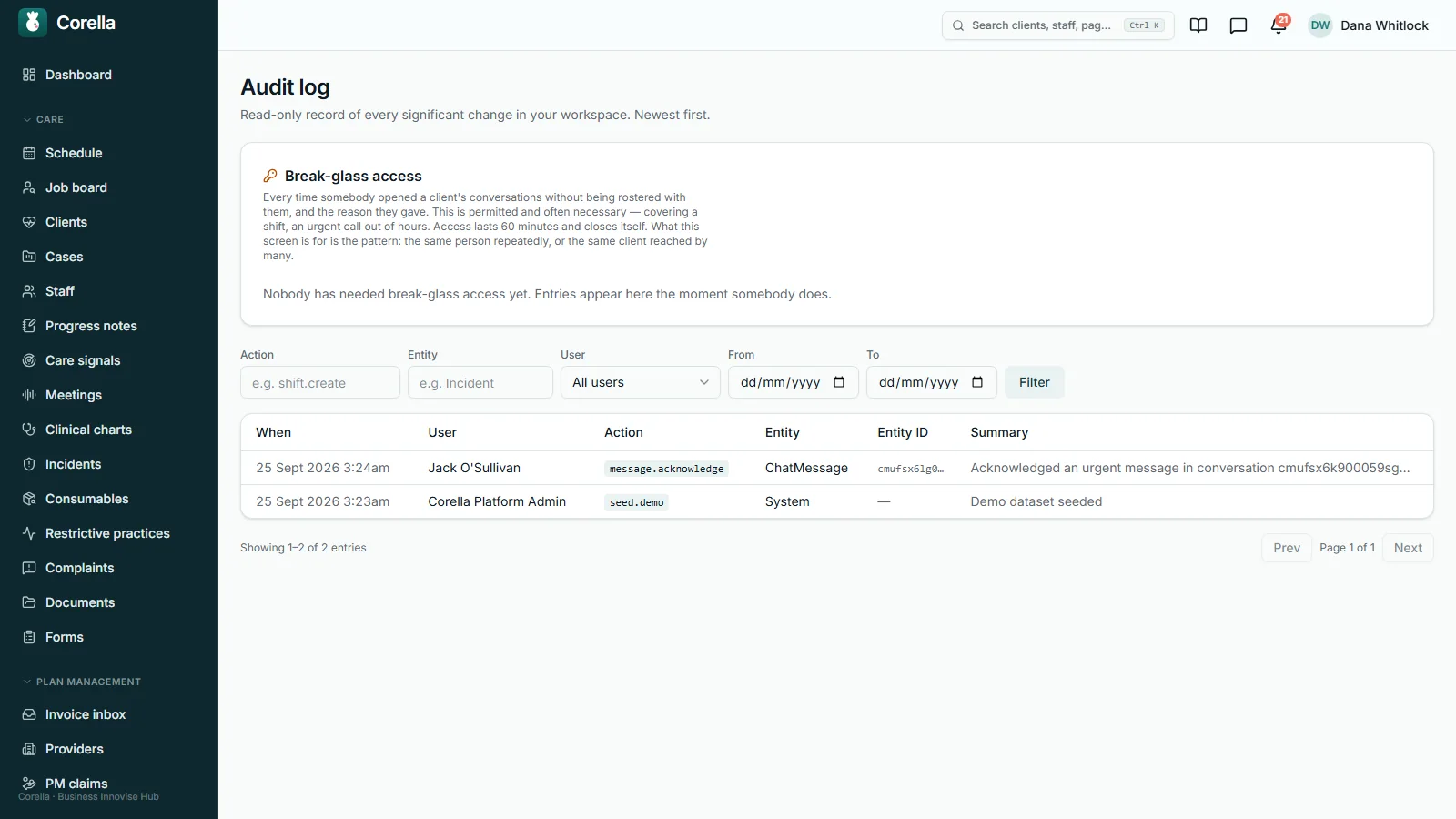Viewport: 1456px width, 819px height.
Task: Open the chat messages icon in header
Action: point(1239,25)
